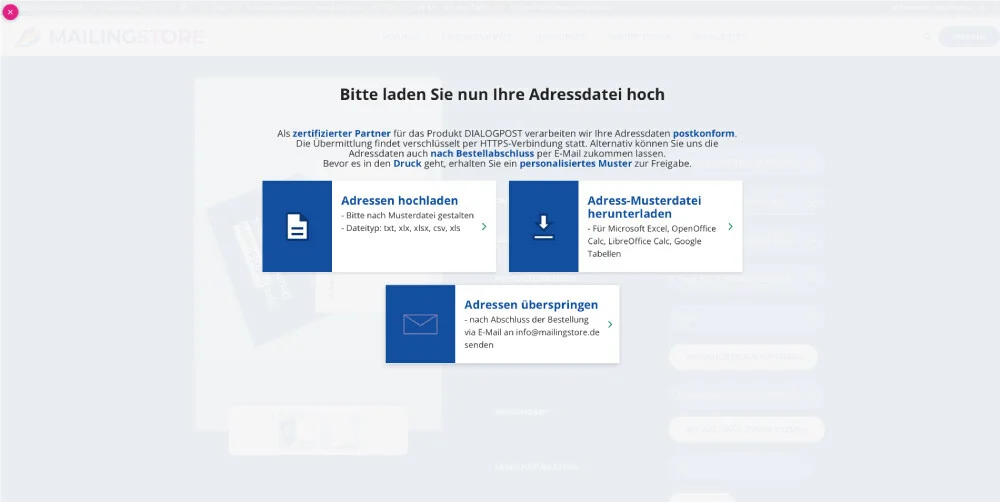Click the envelope icon on Adressen überspringen card
The height and width of the screenshot is (502, 1000).
pyautogui.click(x=420, y=324)
